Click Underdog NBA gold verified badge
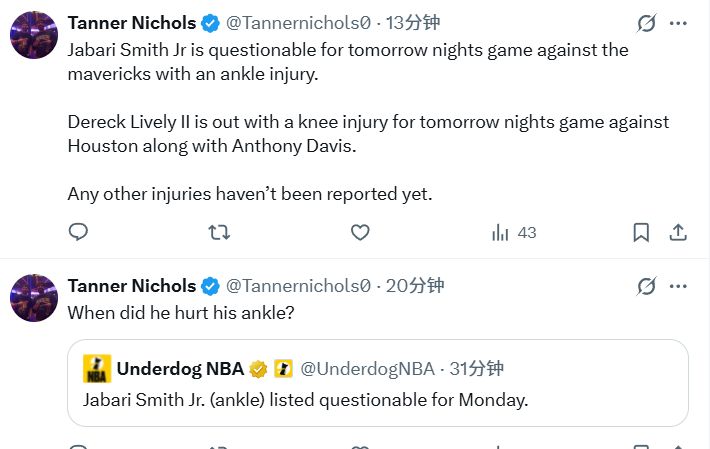710x449 pixels. (x=258, y=369)
